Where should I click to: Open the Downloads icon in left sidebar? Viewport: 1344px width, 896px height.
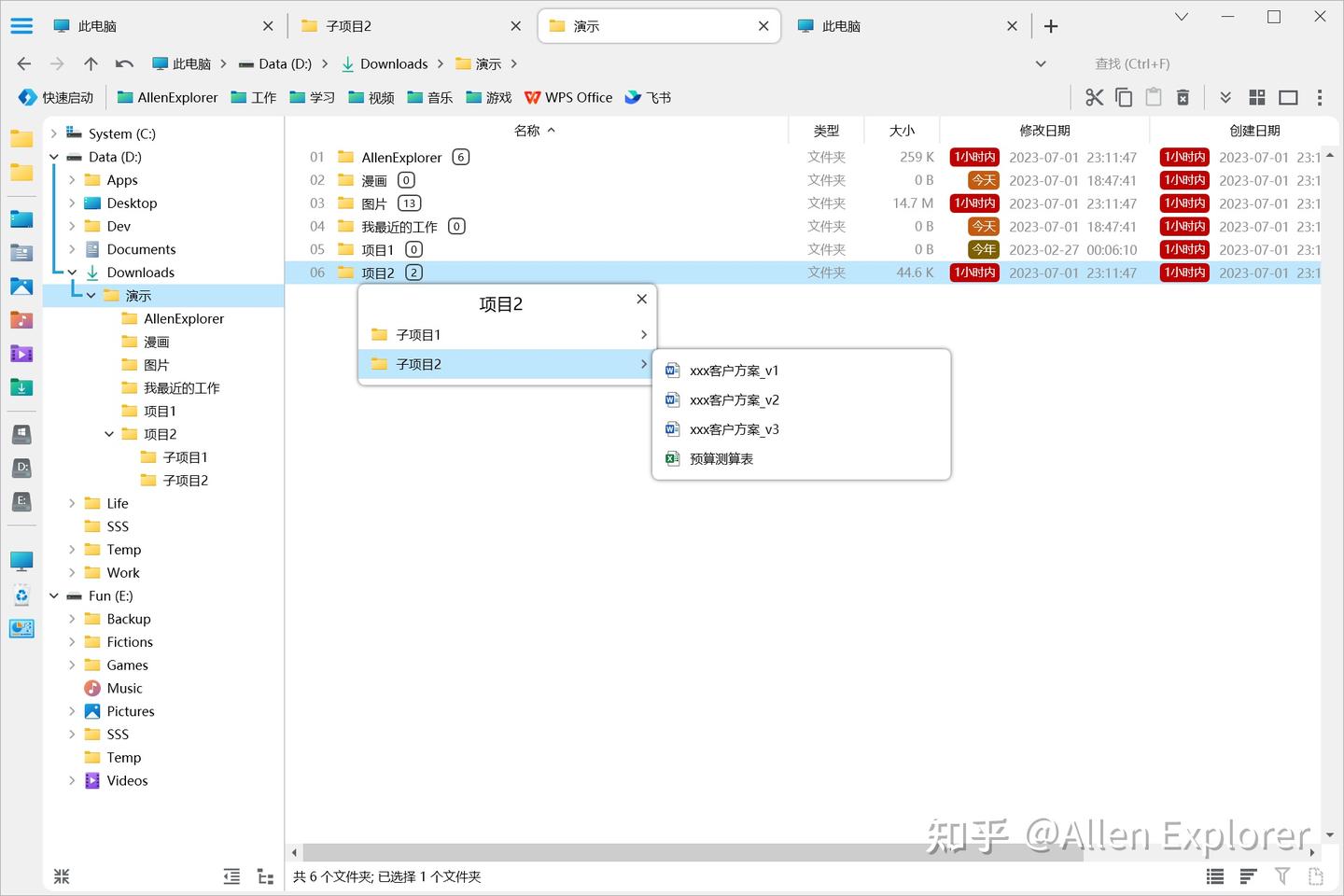point(21,386)
